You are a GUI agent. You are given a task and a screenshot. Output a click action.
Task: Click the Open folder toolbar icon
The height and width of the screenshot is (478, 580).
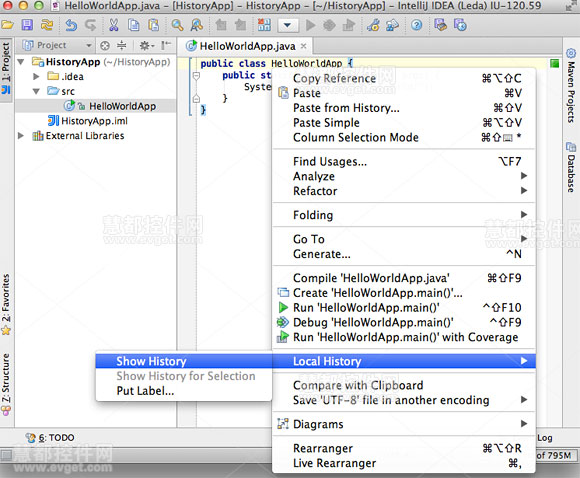(x=7, y=25)
